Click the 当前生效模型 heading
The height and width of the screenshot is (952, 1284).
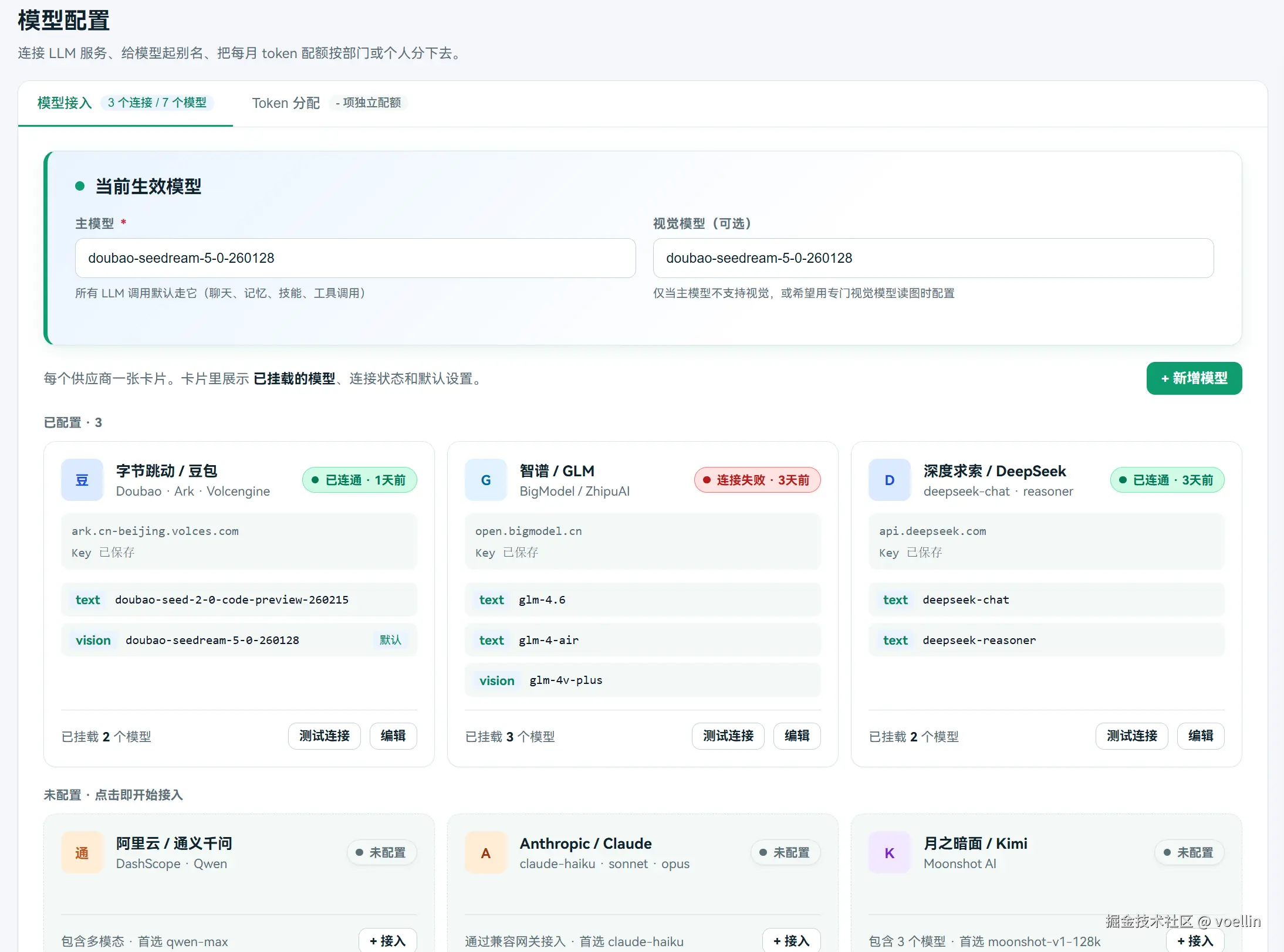click(148, 187)
